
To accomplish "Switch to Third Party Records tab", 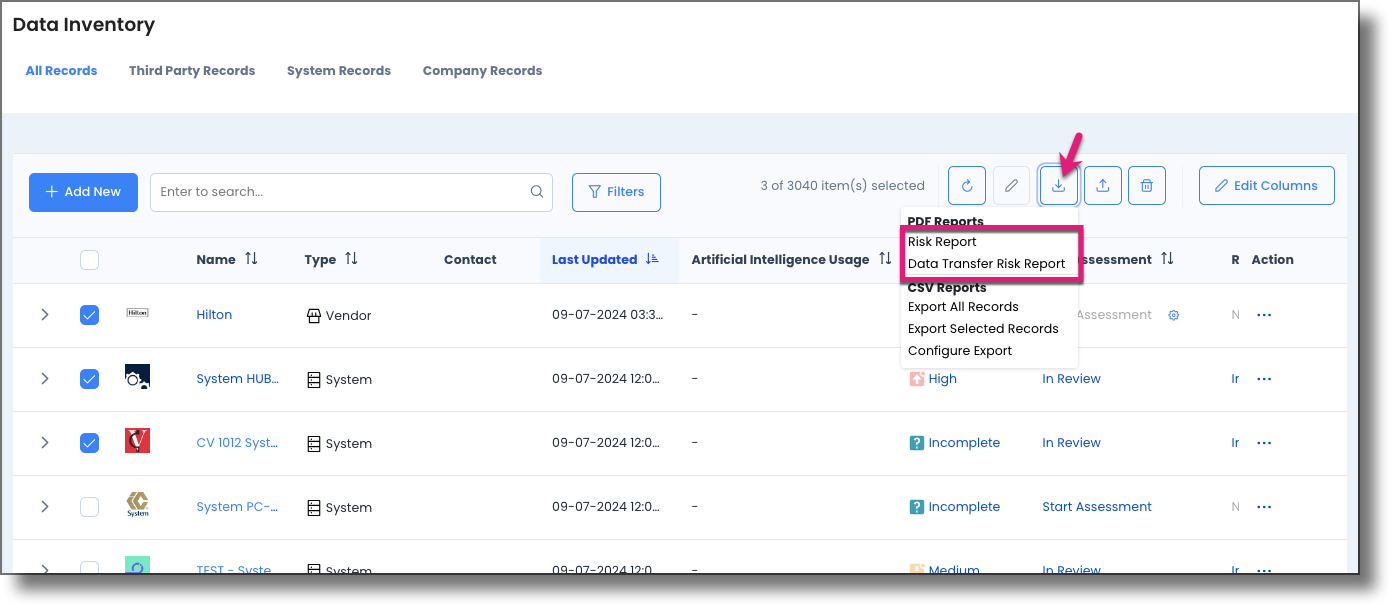I will pos(192,71).
